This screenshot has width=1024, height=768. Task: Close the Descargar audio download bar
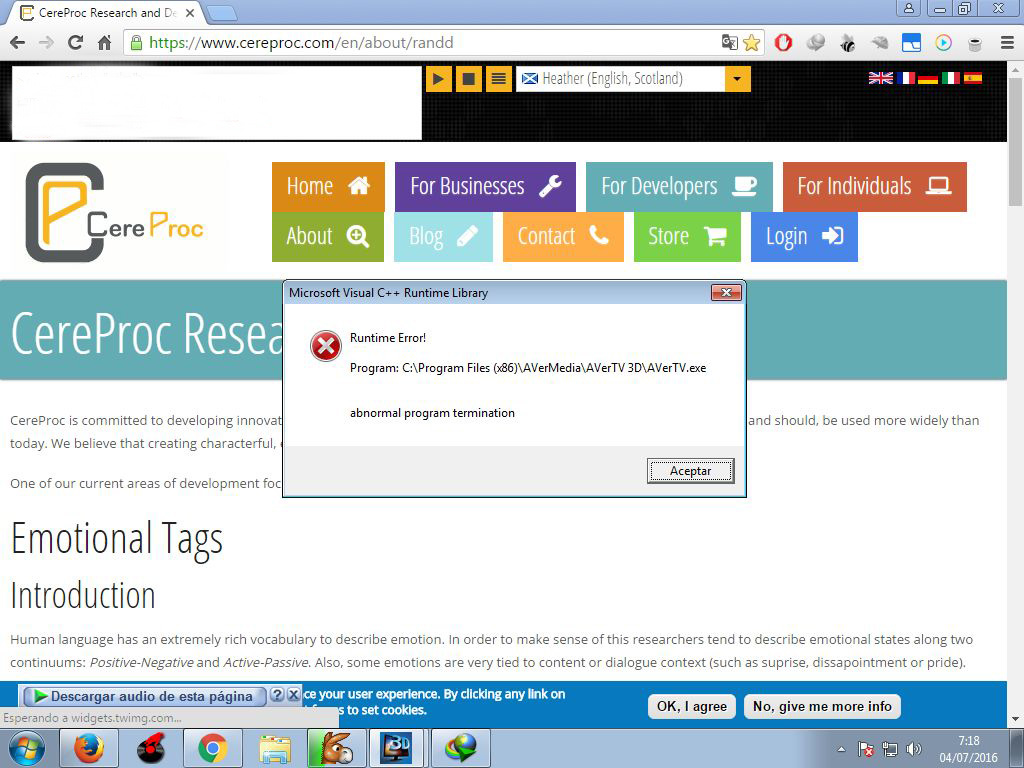(294, 694)
